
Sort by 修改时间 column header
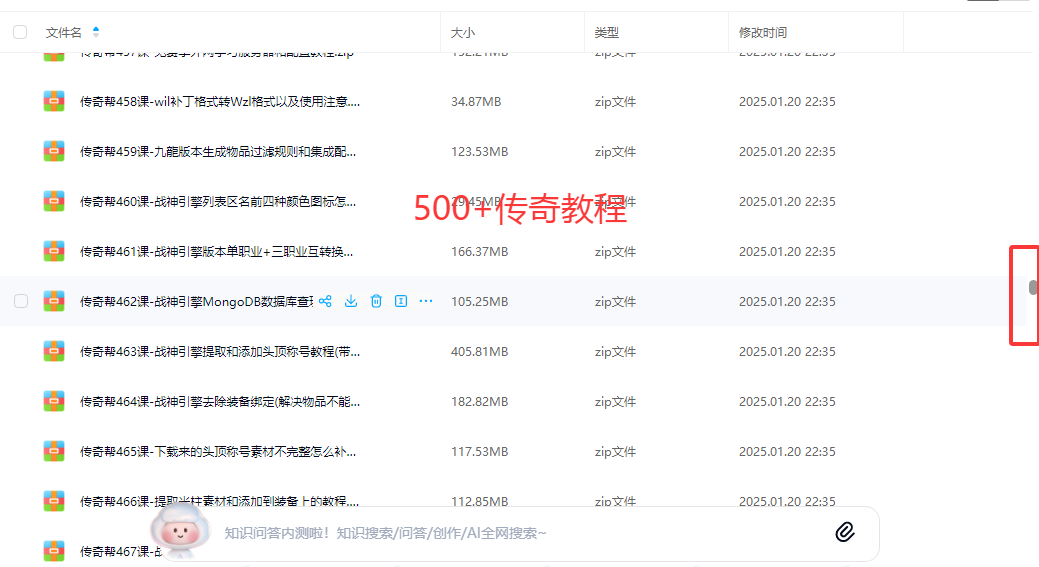click(x=762, y=33)
